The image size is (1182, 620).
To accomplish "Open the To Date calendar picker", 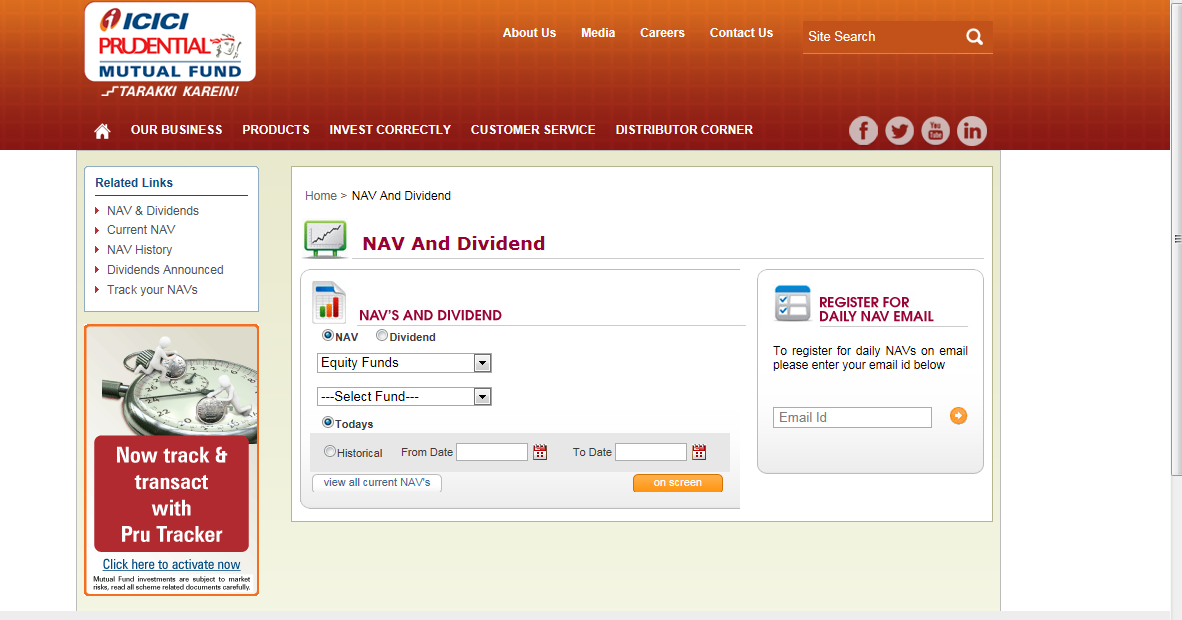I will [699, 452].
